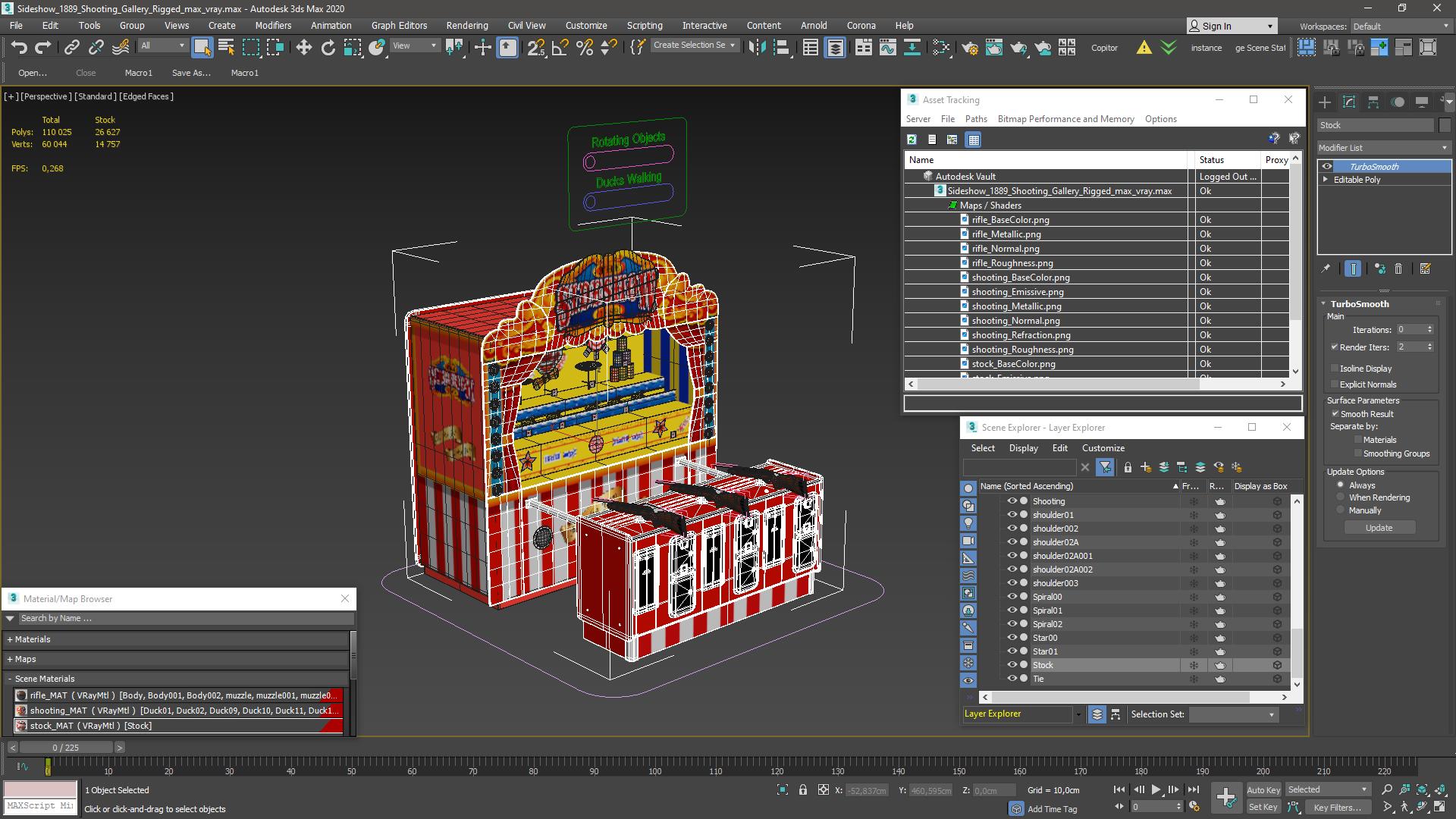Click the Redo arrow icon
Image resolution: width=1456 pixels, height=819 pixels.
42,48
